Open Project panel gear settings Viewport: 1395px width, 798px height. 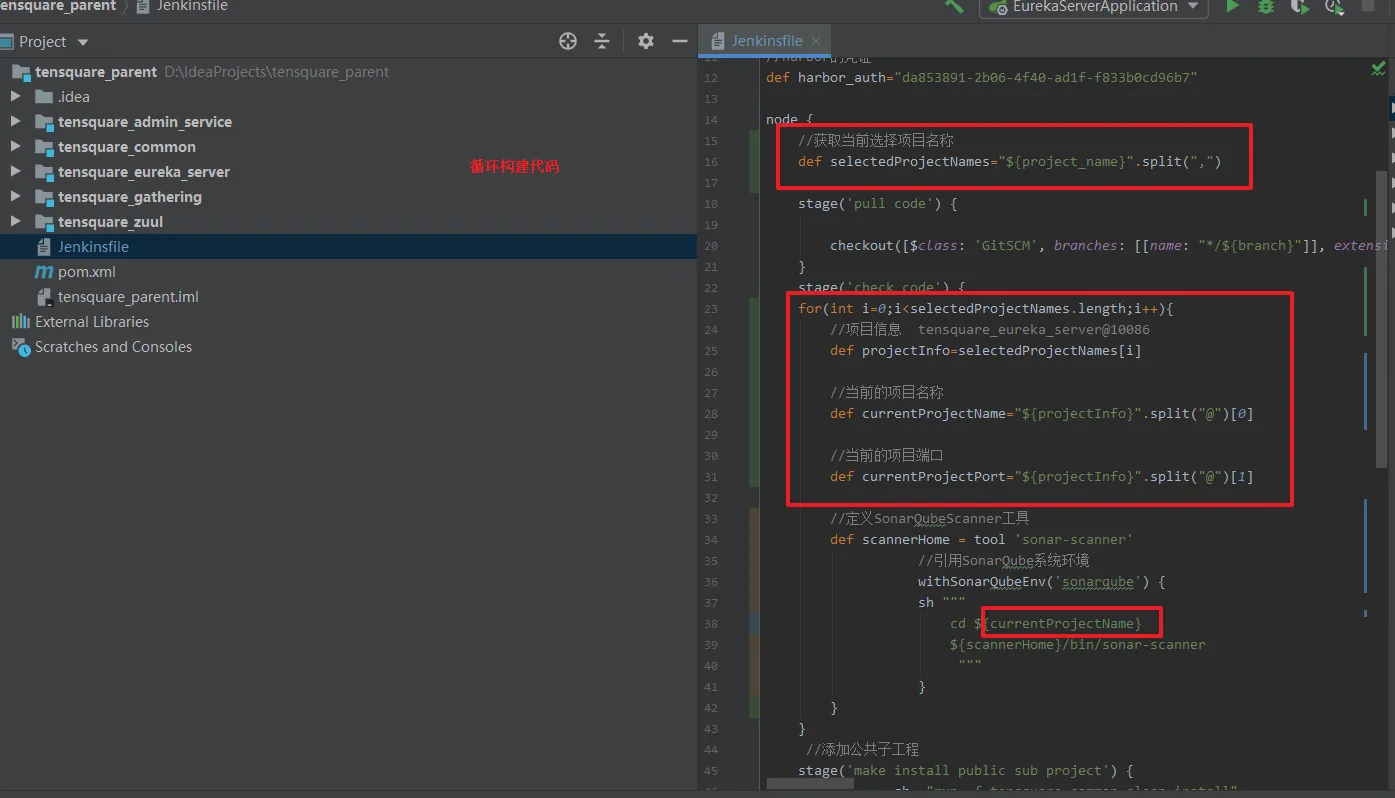(x=646, y=41)
